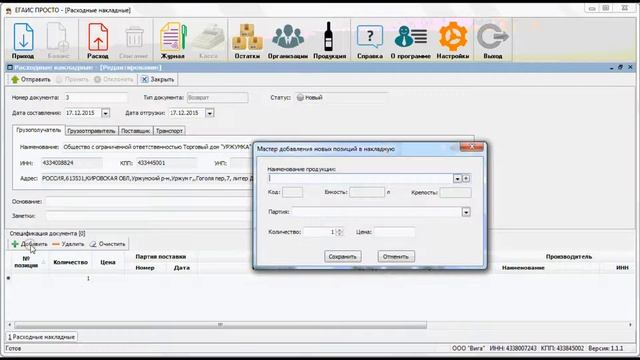Open Настройки gear icon

(x=453, y=40)
